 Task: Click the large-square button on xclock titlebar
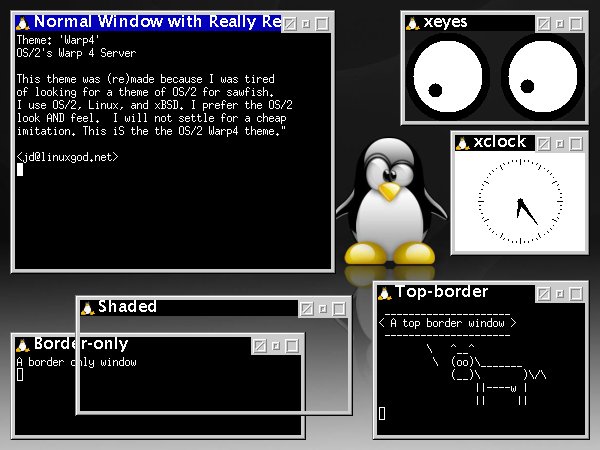pyautogui.click(x=576, y=144)
